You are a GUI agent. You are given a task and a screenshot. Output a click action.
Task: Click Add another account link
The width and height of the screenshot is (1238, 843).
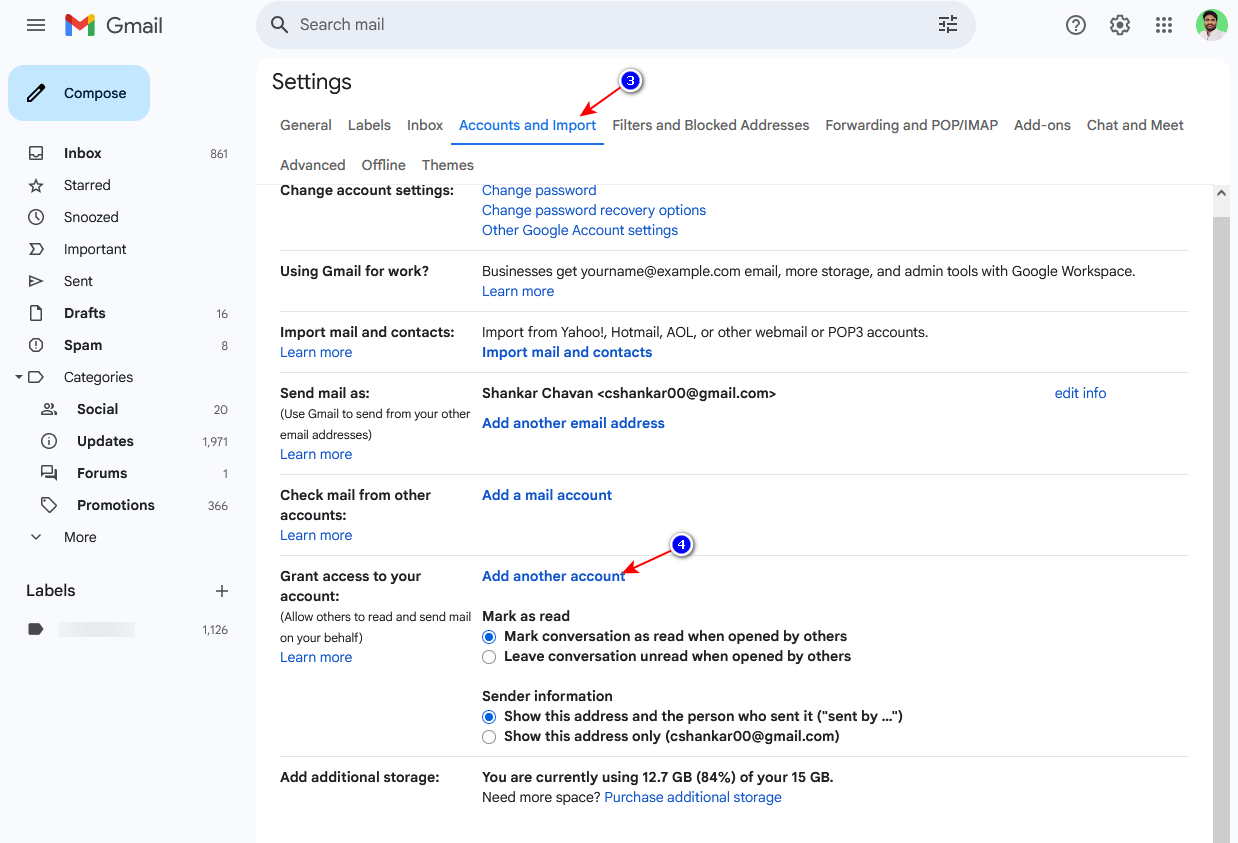(554, 576)
